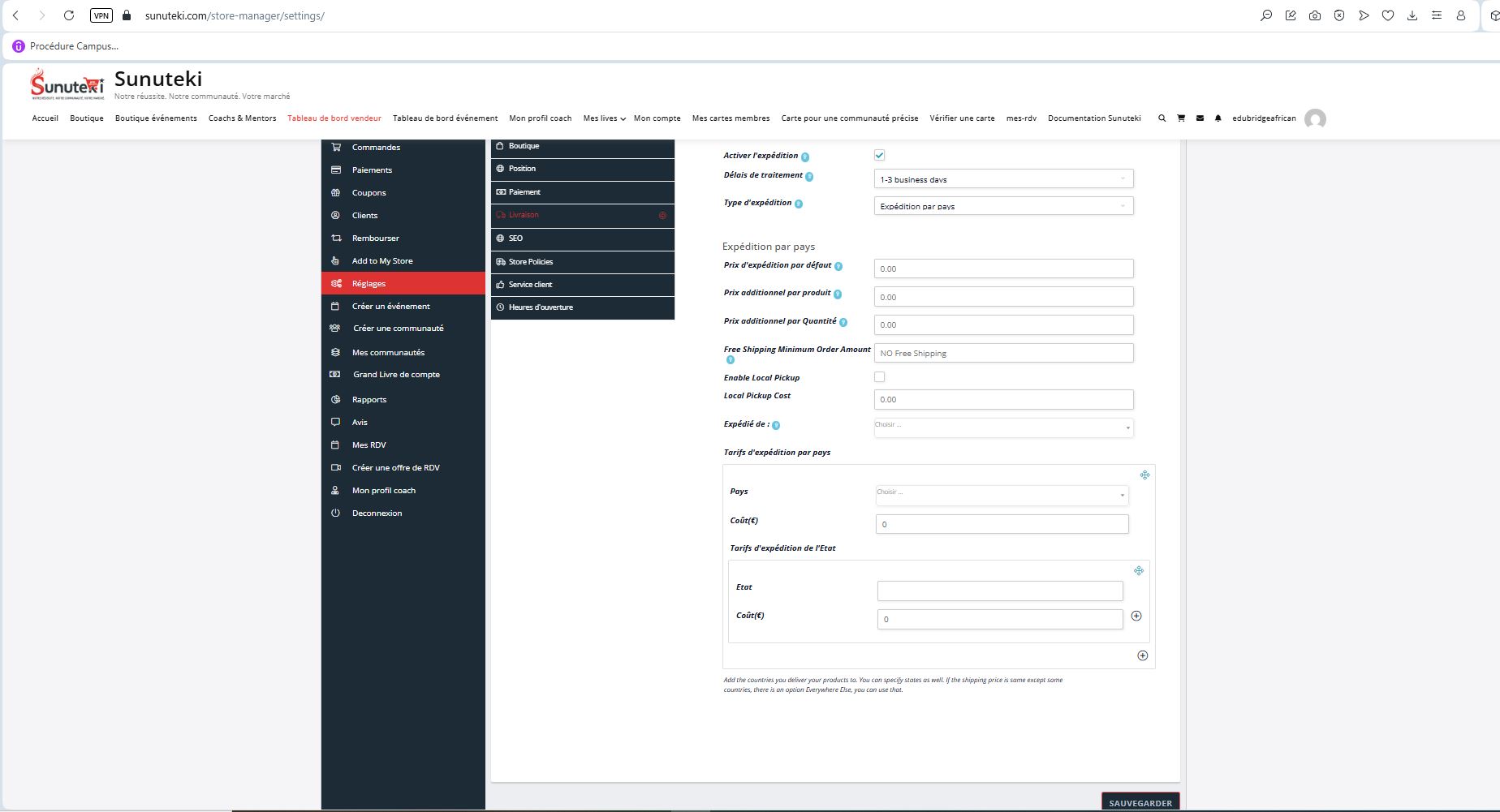Screen dimensions: 1500x812
Task: Click the shopping cart icon in header
Action: click(1181, 118)
